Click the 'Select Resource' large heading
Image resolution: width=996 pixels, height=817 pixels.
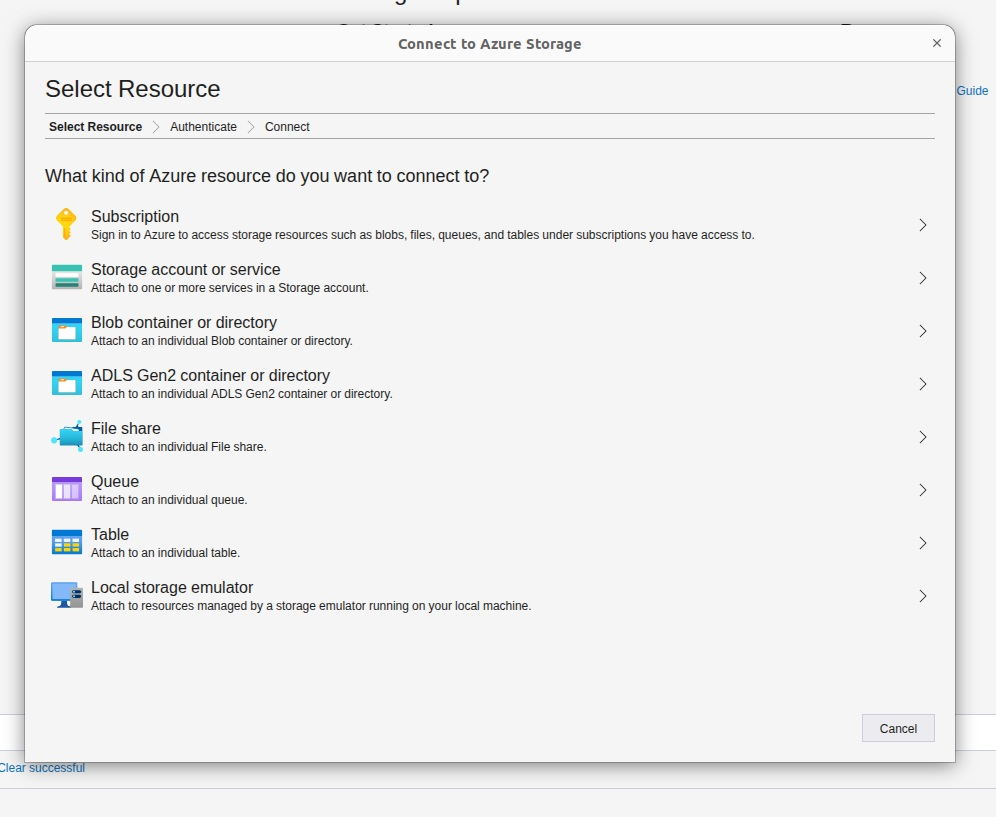[x=133, y=89]
